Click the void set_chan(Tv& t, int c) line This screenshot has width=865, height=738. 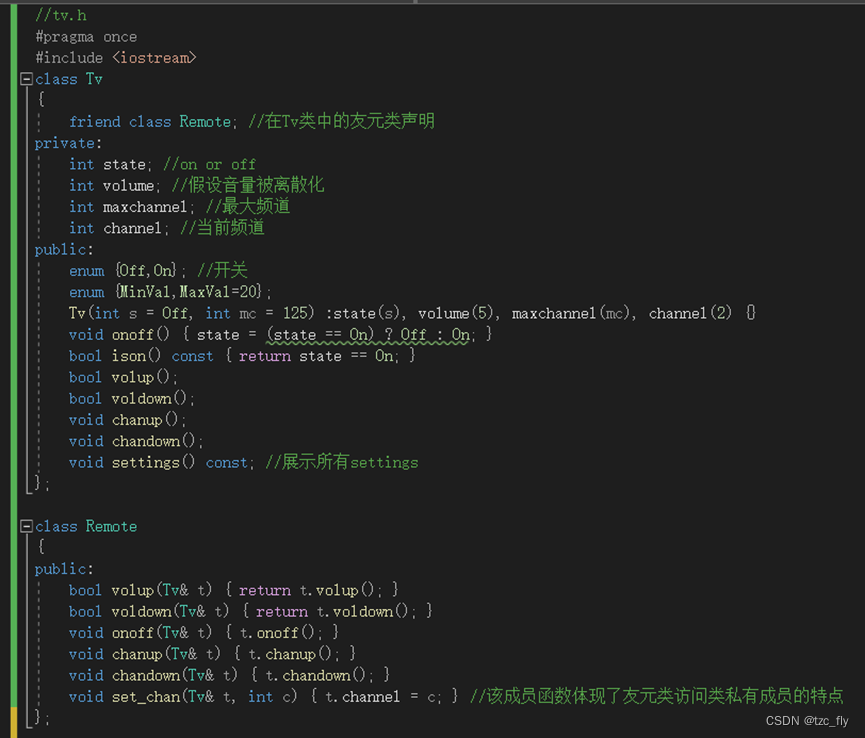coord(263,697)
